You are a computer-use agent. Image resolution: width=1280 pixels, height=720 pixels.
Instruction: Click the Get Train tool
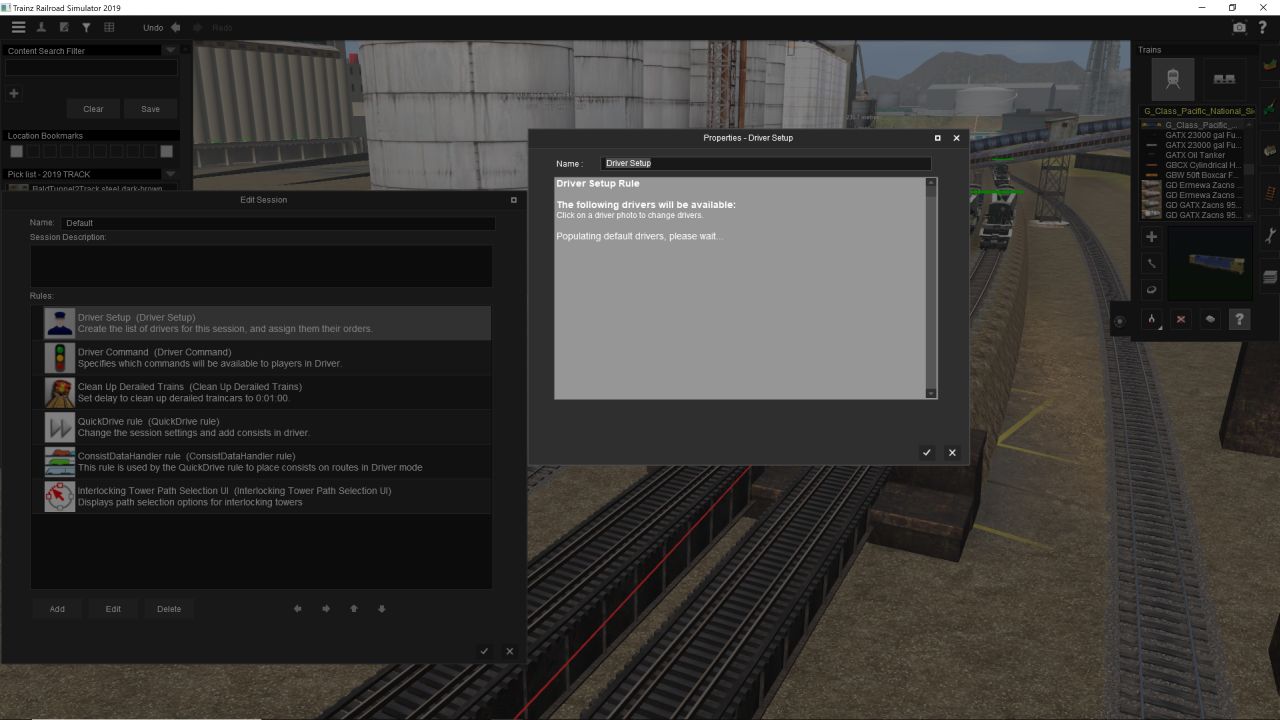click(x=1210, y=320)
